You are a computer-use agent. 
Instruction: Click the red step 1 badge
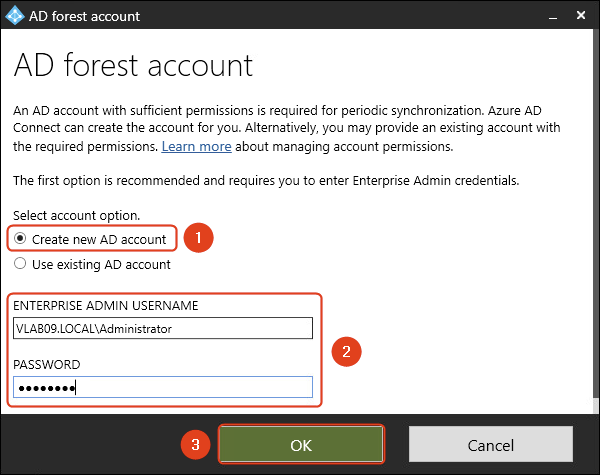point(199,238)
